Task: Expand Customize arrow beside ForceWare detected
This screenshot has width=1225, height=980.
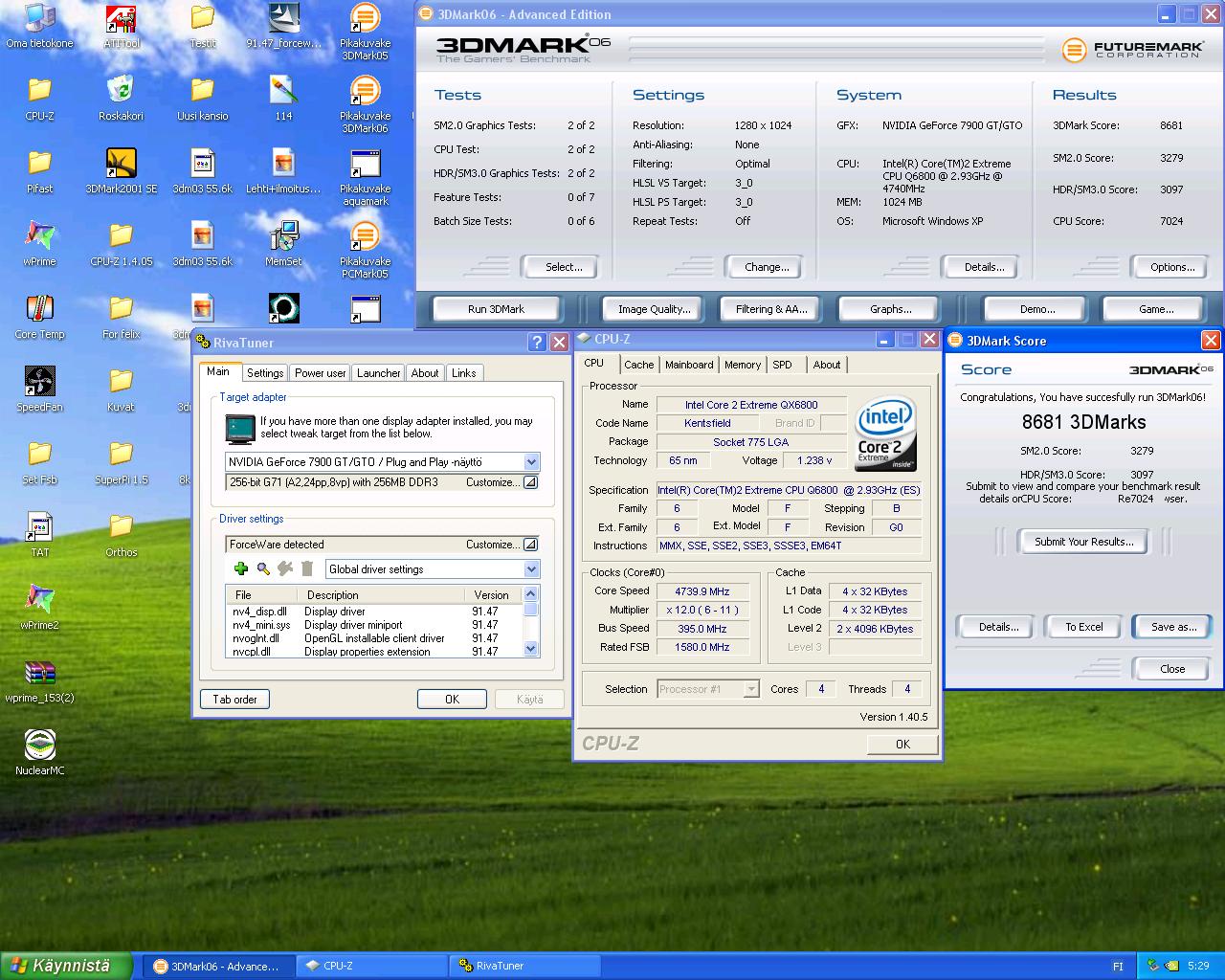Action: click(x=530, y=545)
